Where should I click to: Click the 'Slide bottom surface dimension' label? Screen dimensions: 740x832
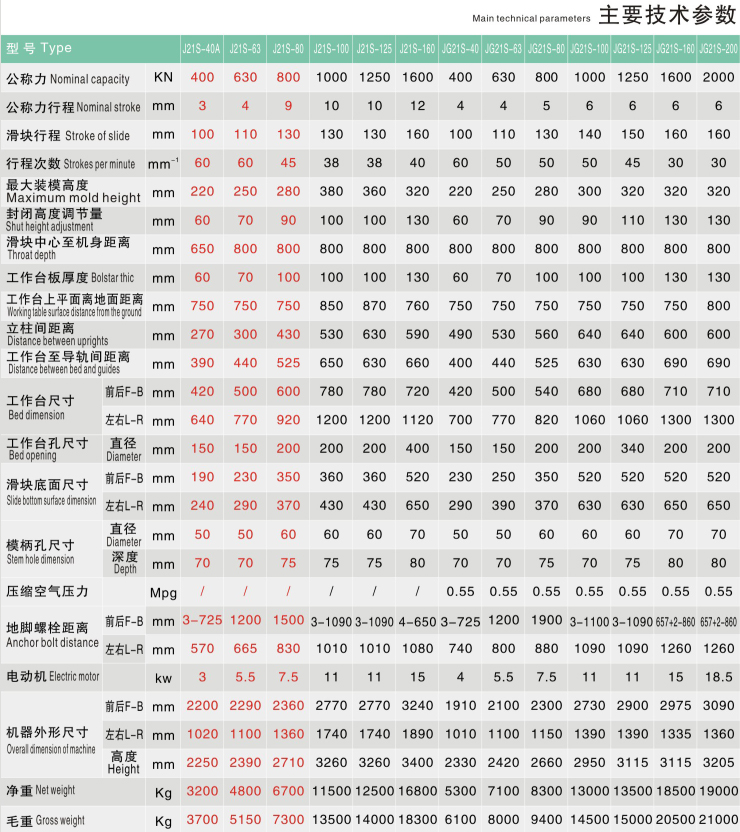coord(51,492)
